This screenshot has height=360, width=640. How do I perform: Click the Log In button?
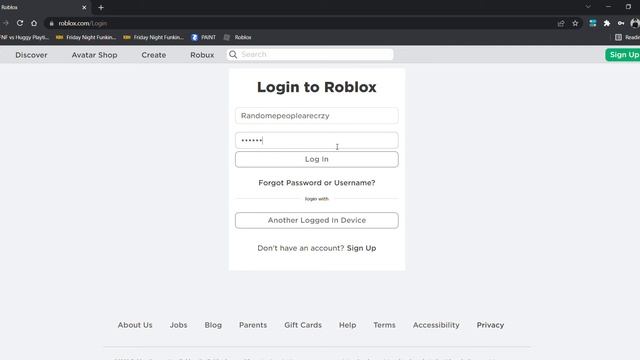click(317, 159)
